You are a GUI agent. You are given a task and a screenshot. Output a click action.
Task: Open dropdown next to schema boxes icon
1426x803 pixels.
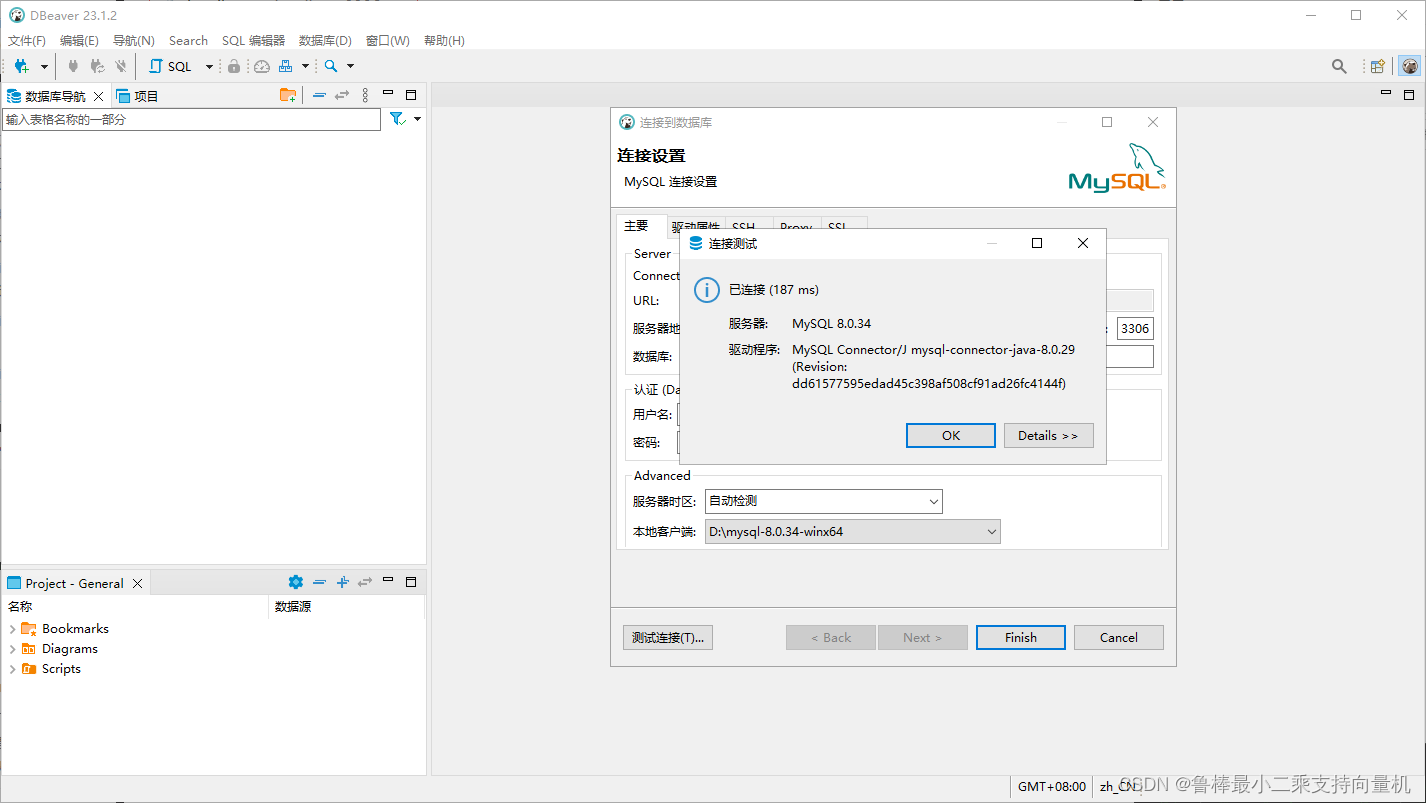305,67
